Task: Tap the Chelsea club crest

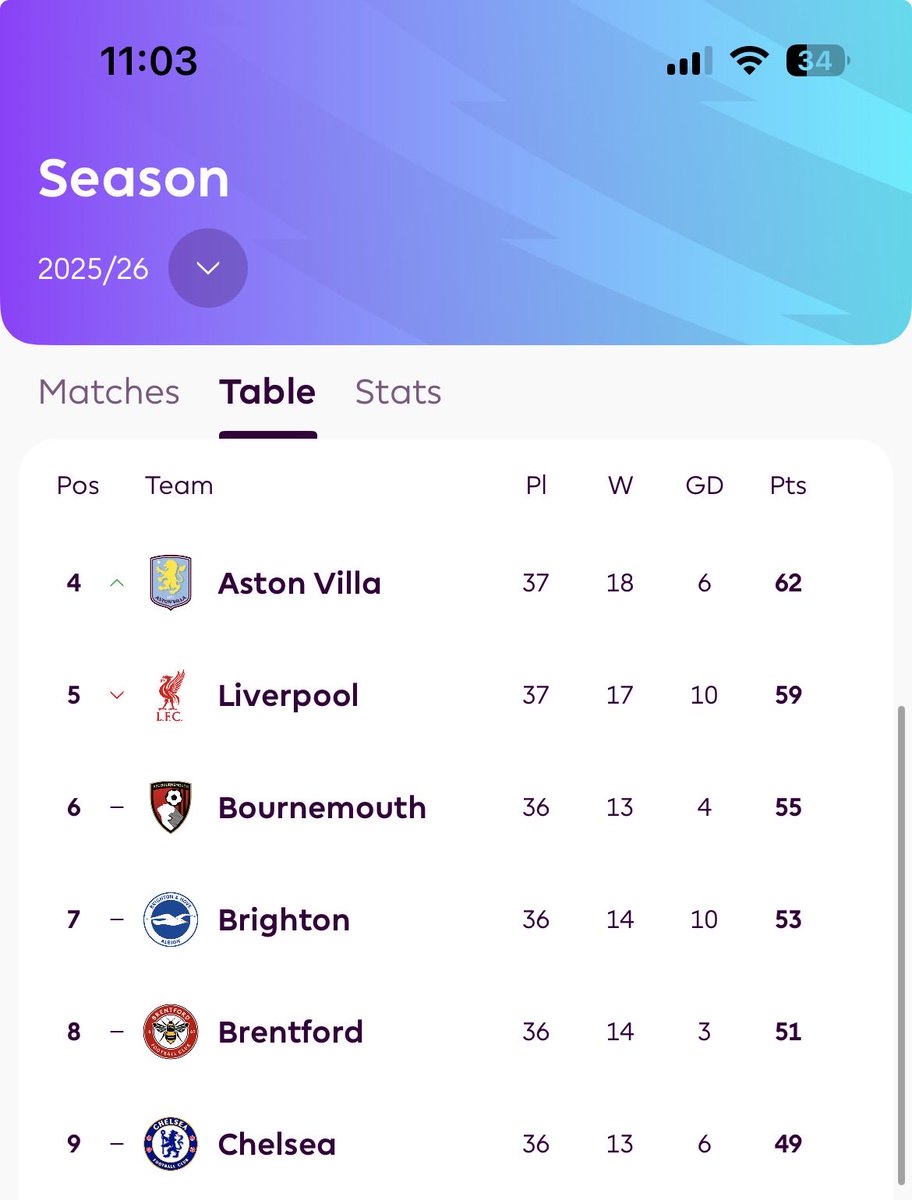Action: click(x=170, y=1144)
